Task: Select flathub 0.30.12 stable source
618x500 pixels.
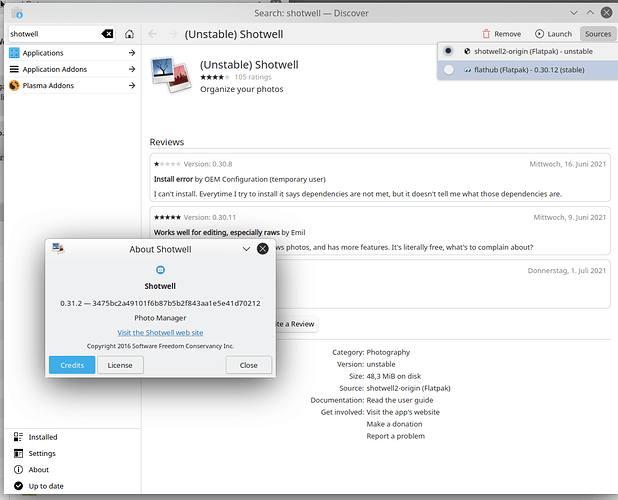Action: click(528, 70)
